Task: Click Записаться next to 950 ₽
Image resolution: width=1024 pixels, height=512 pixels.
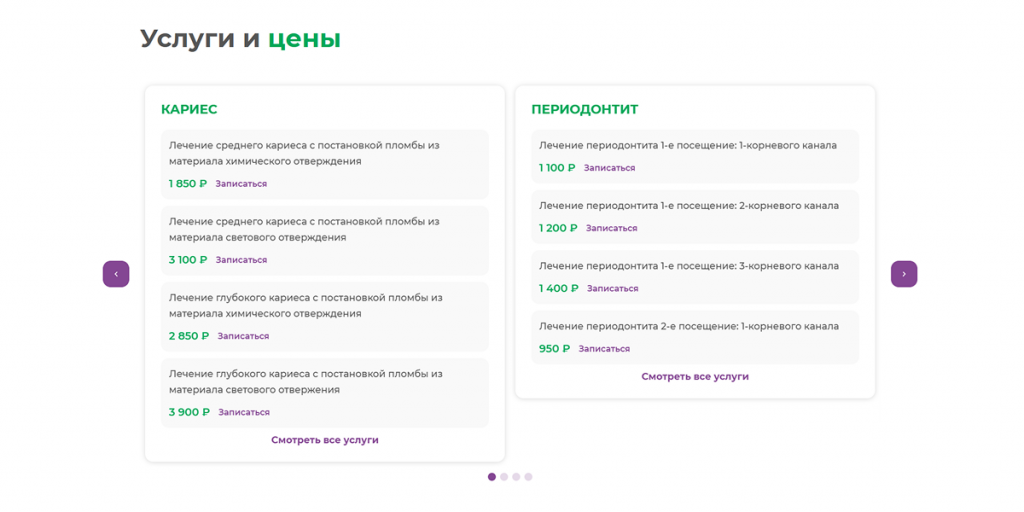Action: click(604, 349)
